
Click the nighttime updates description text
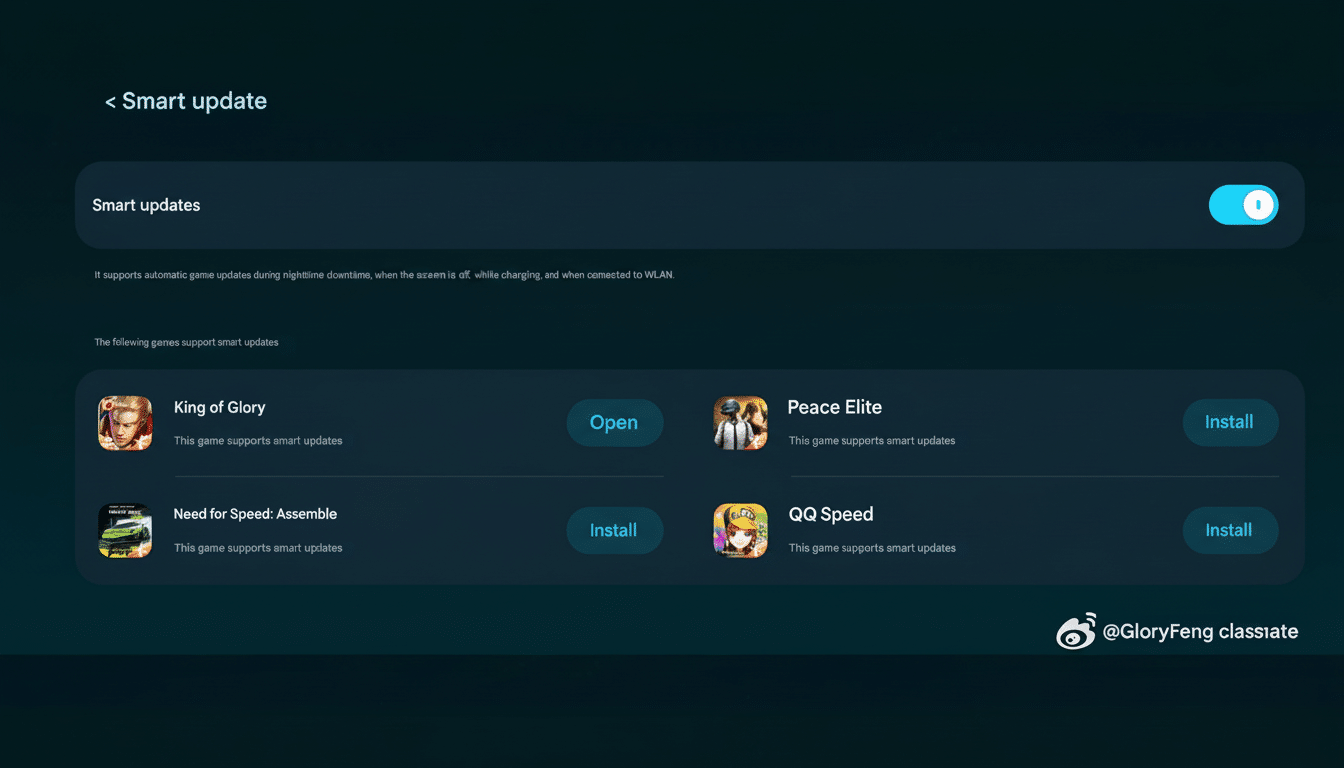[384, 274]
